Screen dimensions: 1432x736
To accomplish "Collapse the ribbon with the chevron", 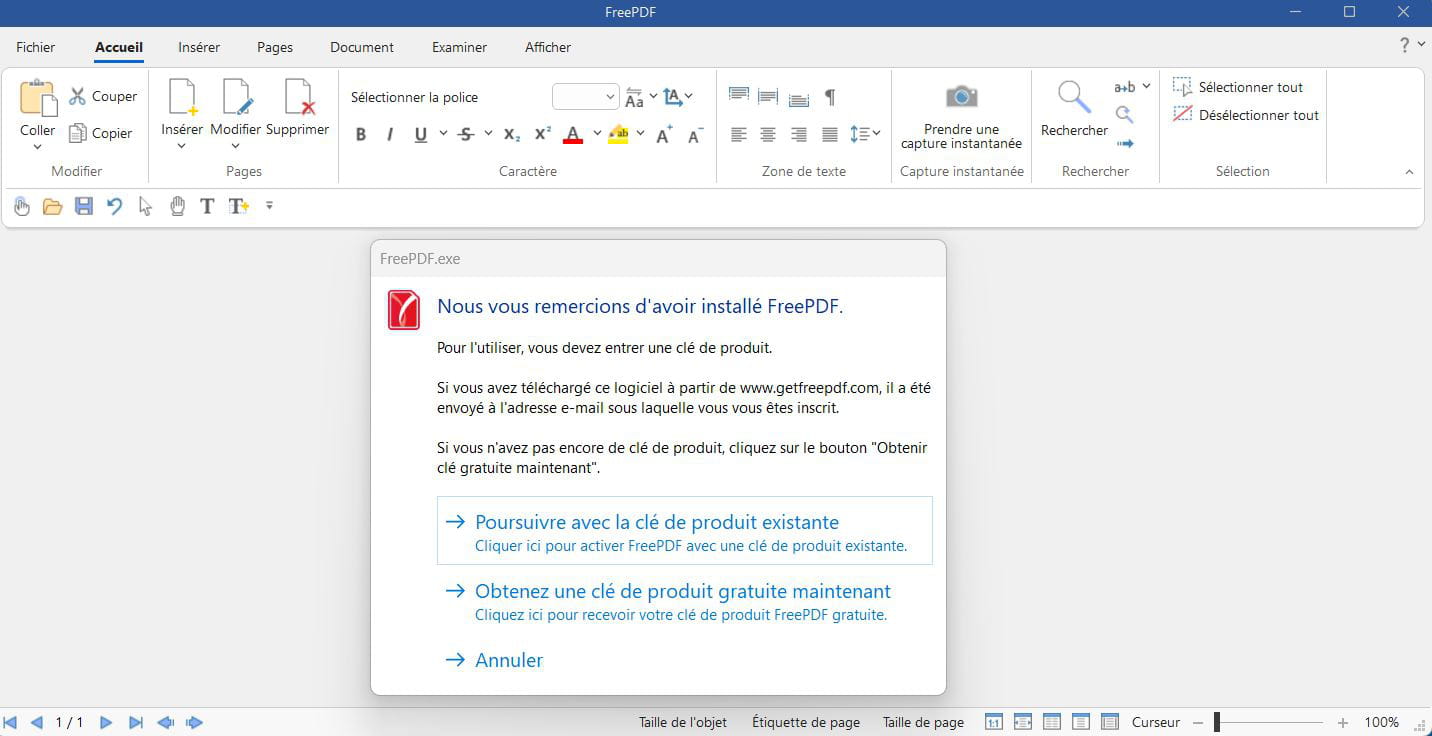I will click(x=1409, y=172).
